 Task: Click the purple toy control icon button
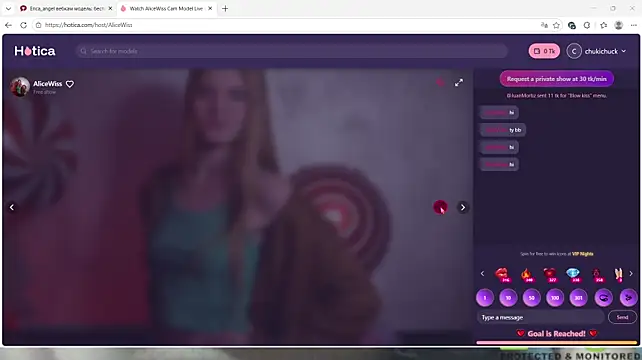tap(604, 298)
